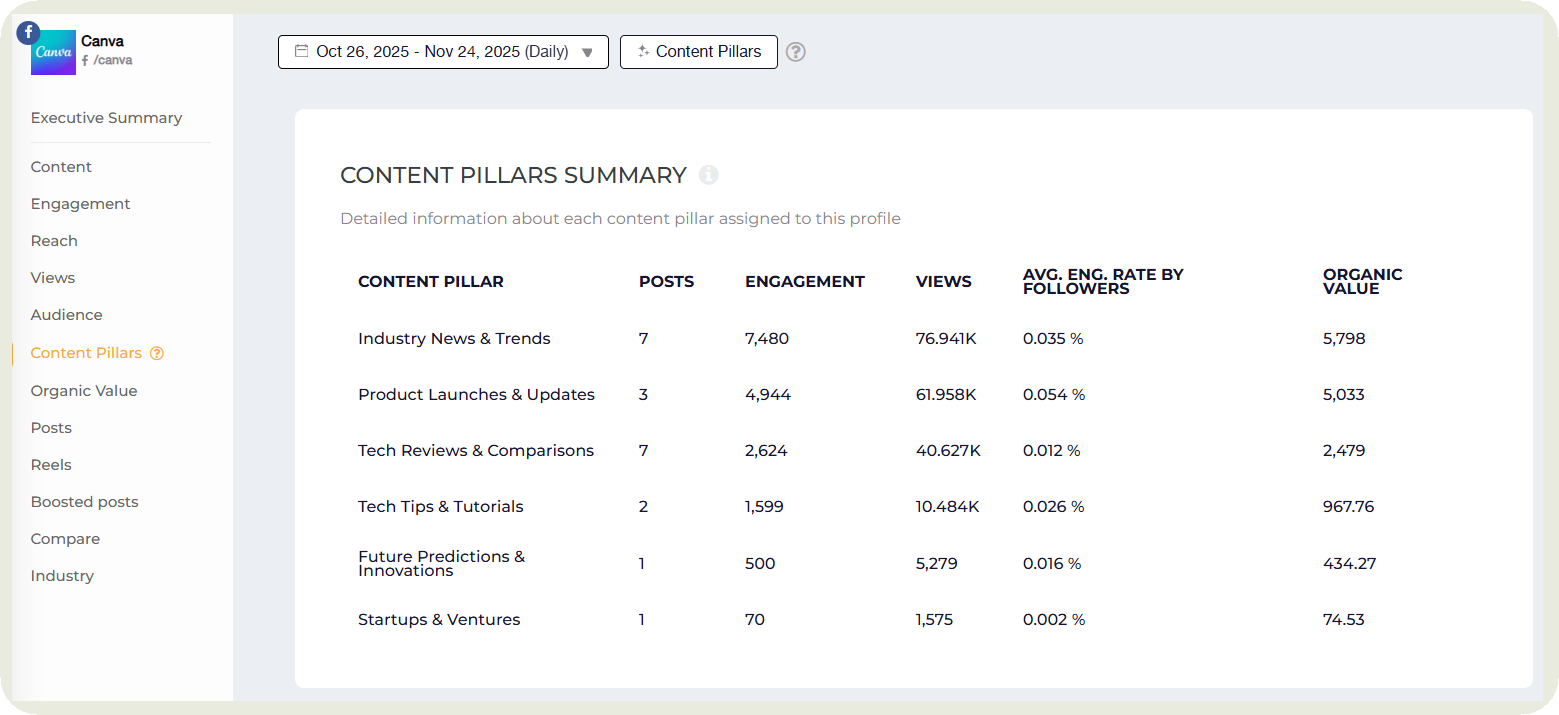Open the Oct 26 - Nov 24 date picker

[443, 51]
